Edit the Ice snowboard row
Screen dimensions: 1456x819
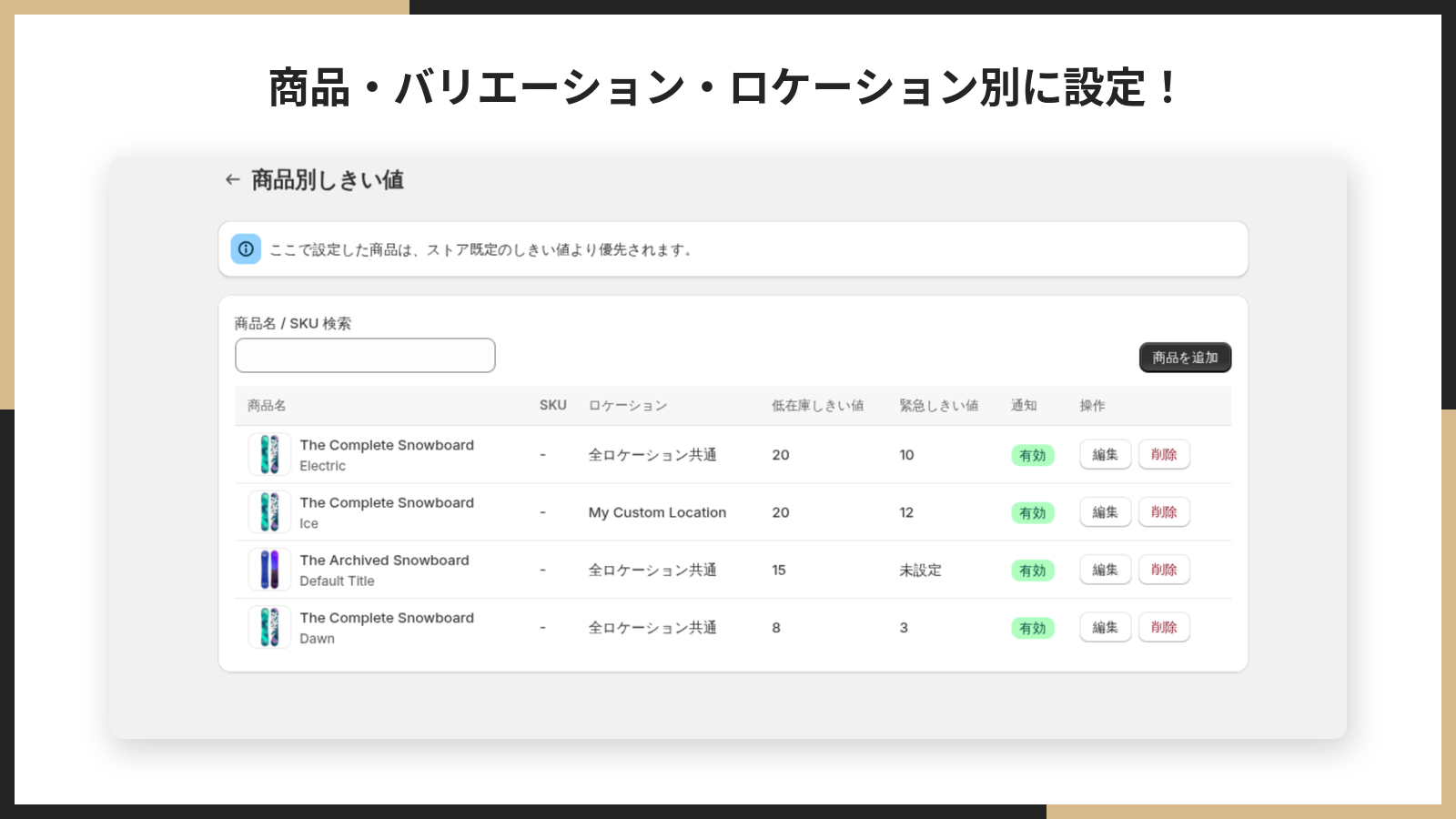click(x=1105, y=511)
